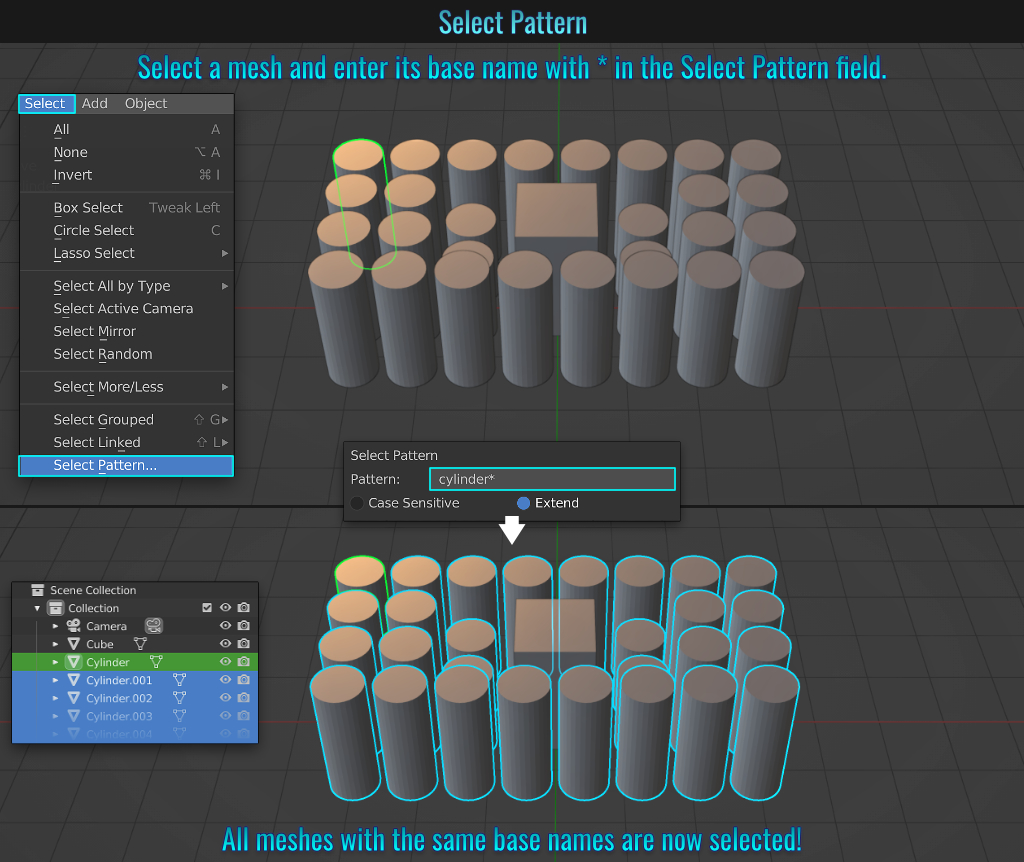Click the Camera object icon in outliner
The height and width of the screenshot is (862, 1024).
(74, 626)
